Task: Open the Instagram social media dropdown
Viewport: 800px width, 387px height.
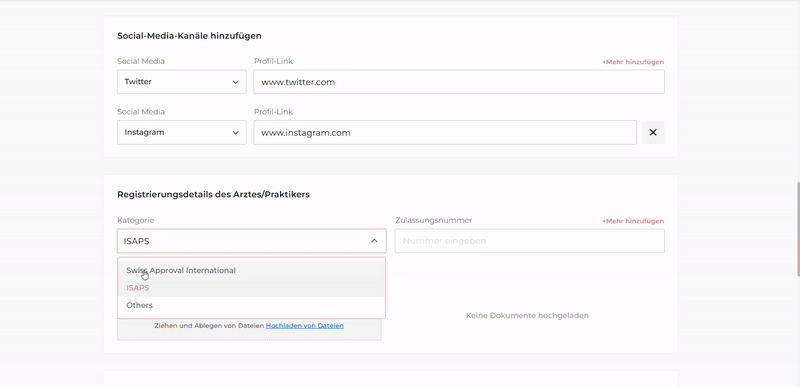Action: 182,133
